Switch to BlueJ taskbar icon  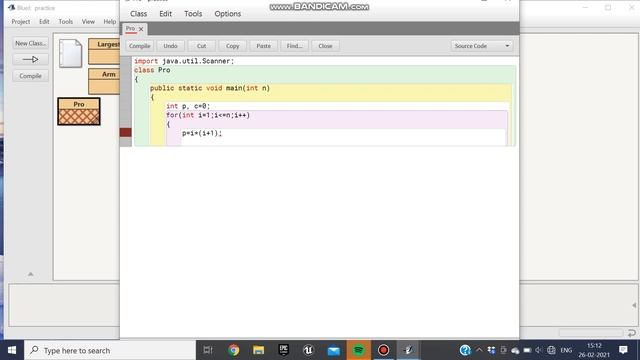coord(408,350)
